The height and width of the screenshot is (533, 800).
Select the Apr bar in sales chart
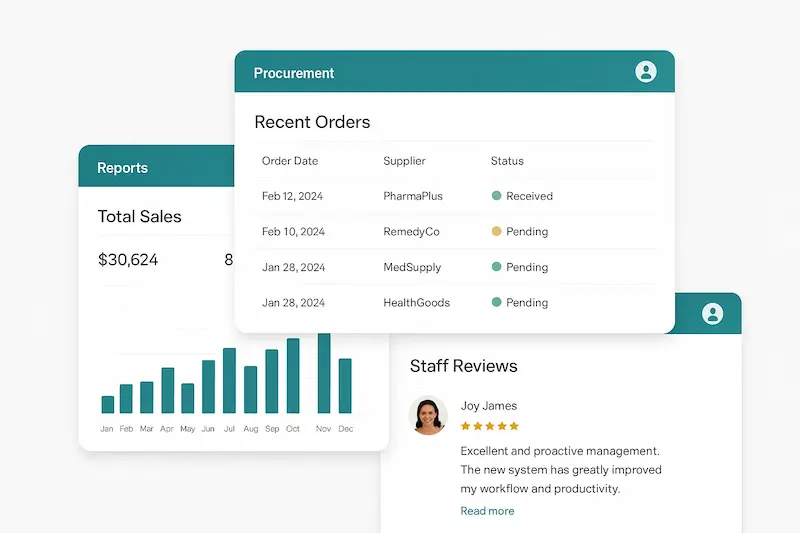pos(168,390)
